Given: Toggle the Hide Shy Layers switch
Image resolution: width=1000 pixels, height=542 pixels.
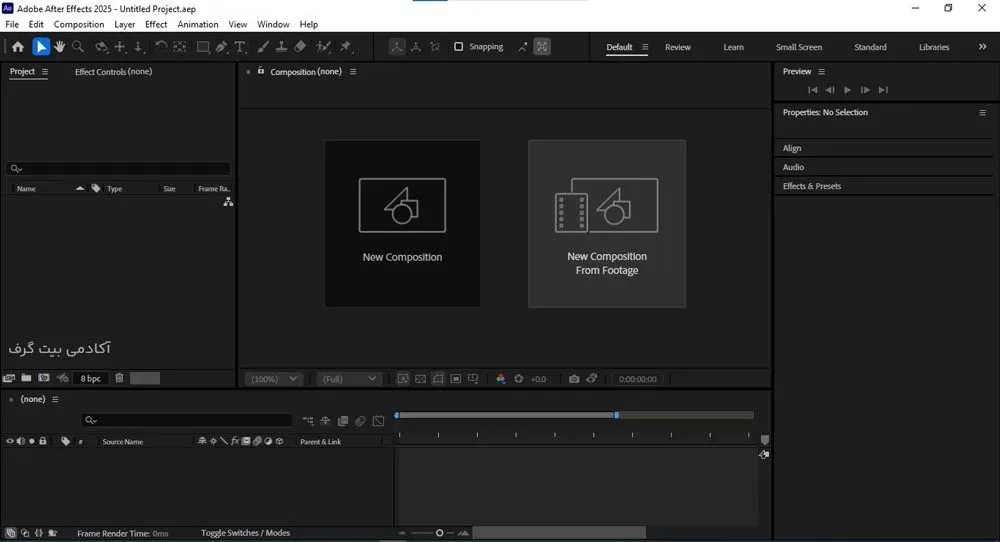Looking at the screenshot, I should 325,421.
